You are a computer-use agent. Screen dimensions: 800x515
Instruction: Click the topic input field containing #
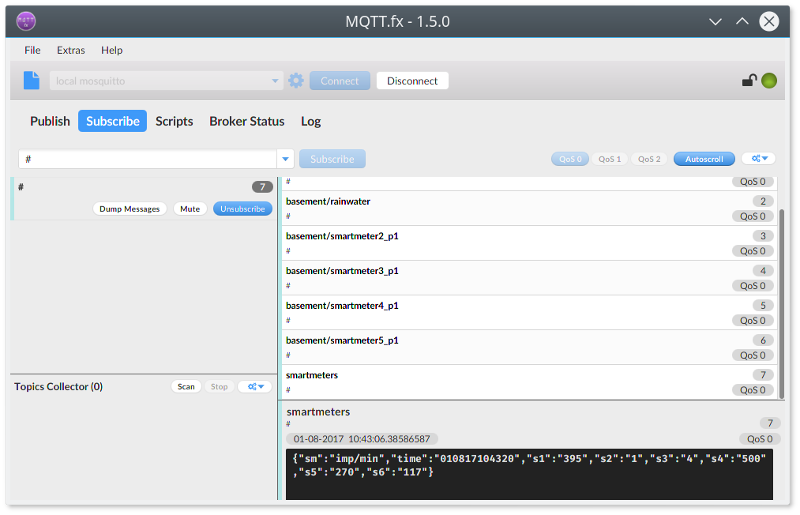click(x=148, y=159)
